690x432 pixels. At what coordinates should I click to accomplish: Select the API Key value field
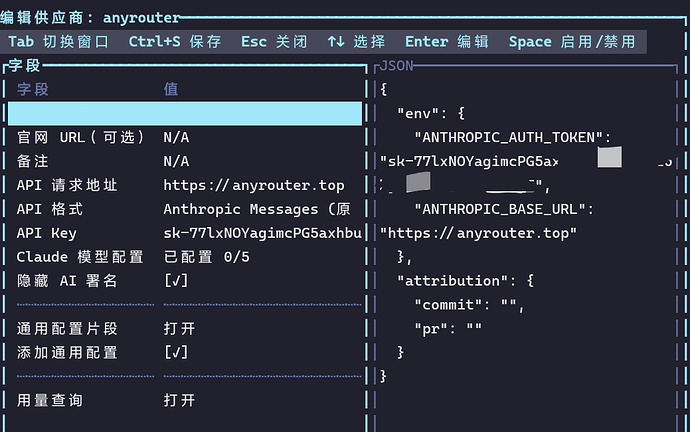click(x=262, y=233)
